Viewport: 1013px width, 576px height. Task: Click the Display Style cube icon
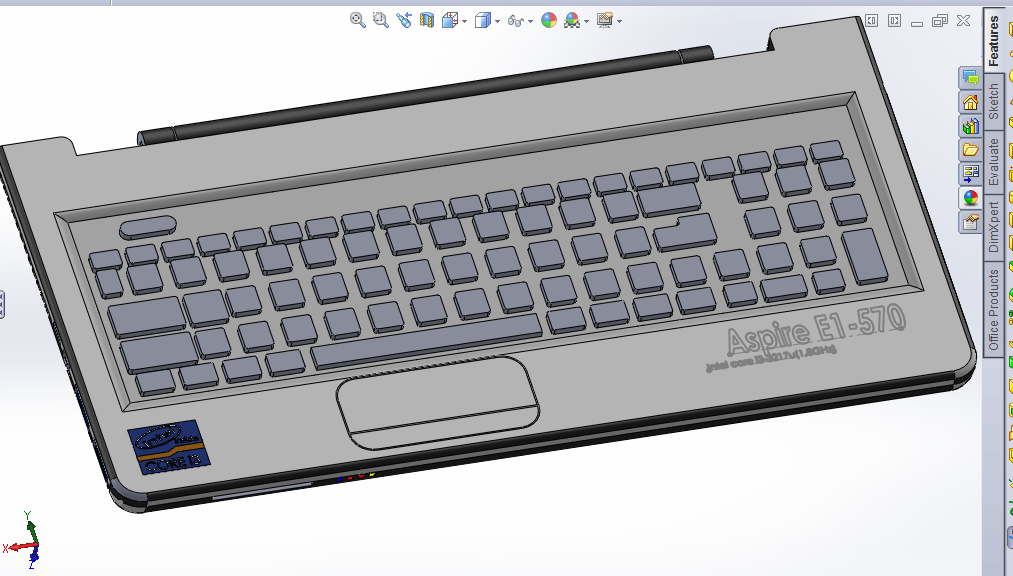(483, 21)
